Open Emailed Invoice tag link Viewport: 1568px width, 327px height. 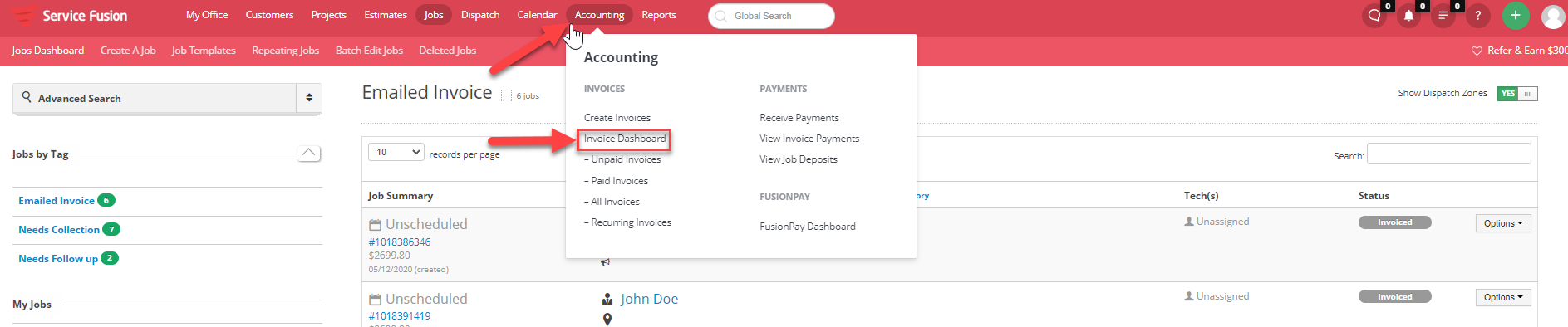pos(57,201)
